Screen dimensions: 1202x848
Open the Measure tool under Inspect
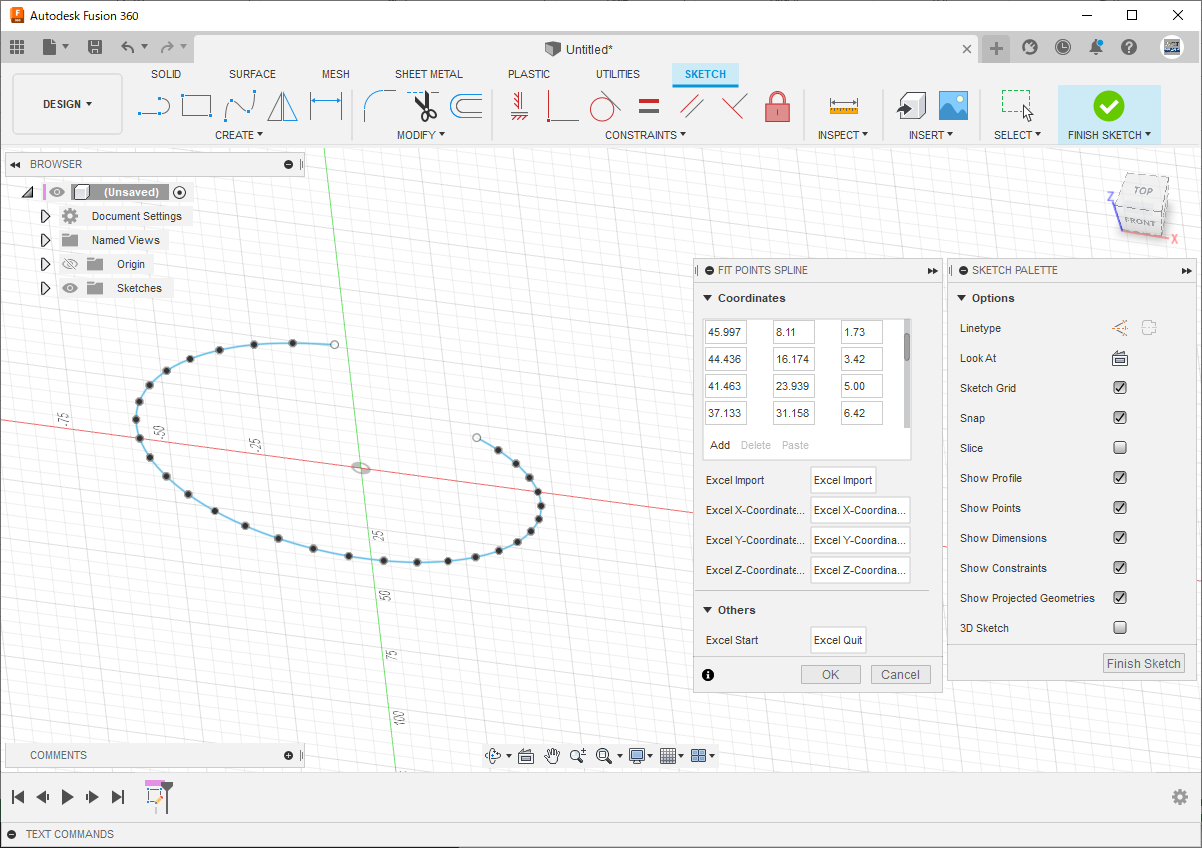click(844, 106)
